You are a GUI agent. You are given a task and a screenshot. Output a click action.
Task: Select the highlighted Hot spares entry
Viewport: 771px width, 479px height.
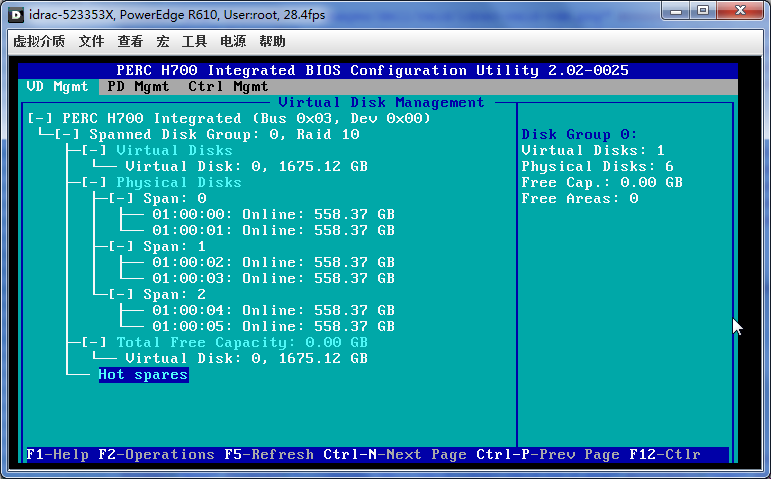click(x=143, y=375)
